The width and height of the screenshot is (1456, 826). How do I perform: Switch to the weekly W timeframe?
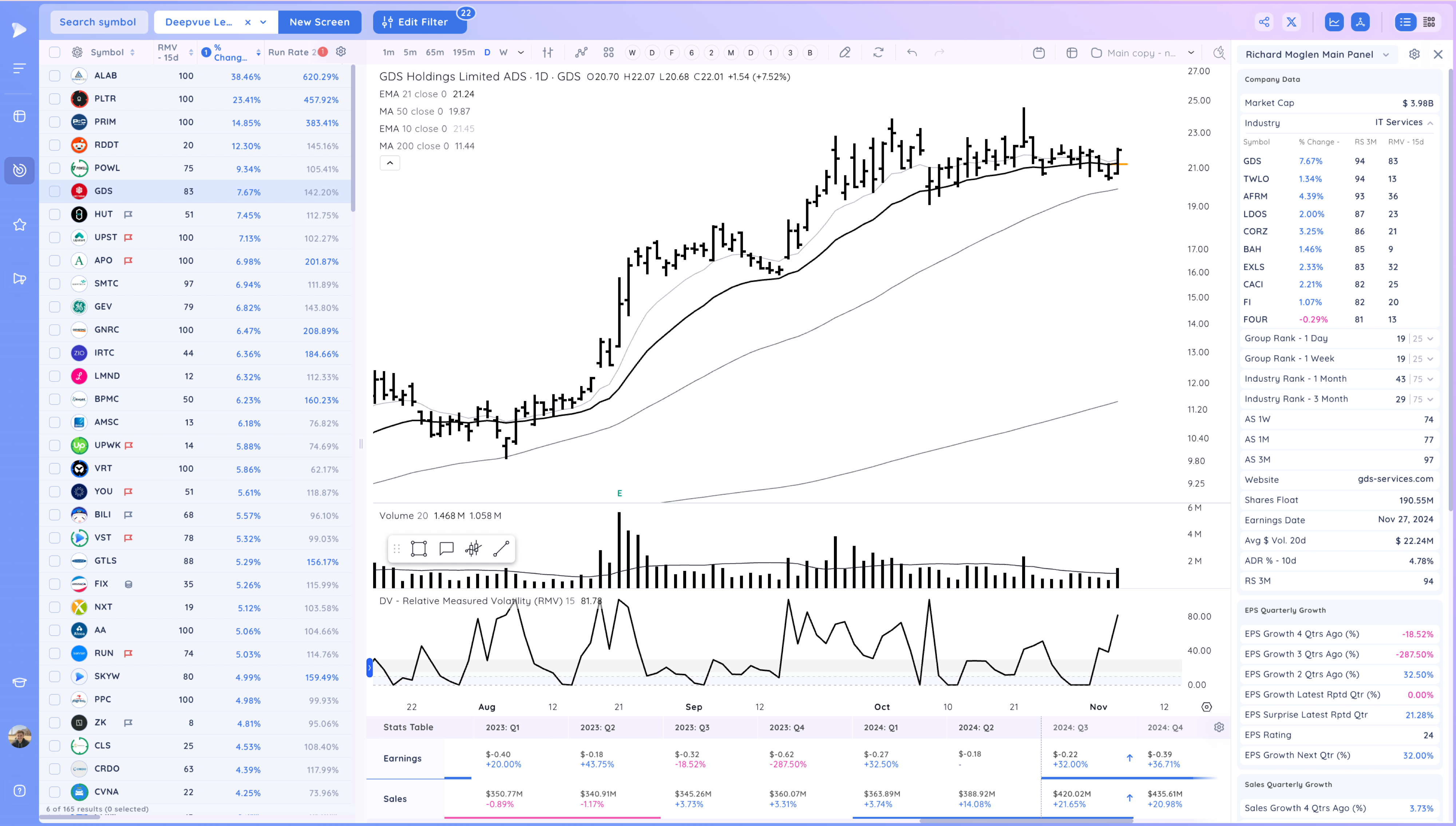click(x=503, y=52)
